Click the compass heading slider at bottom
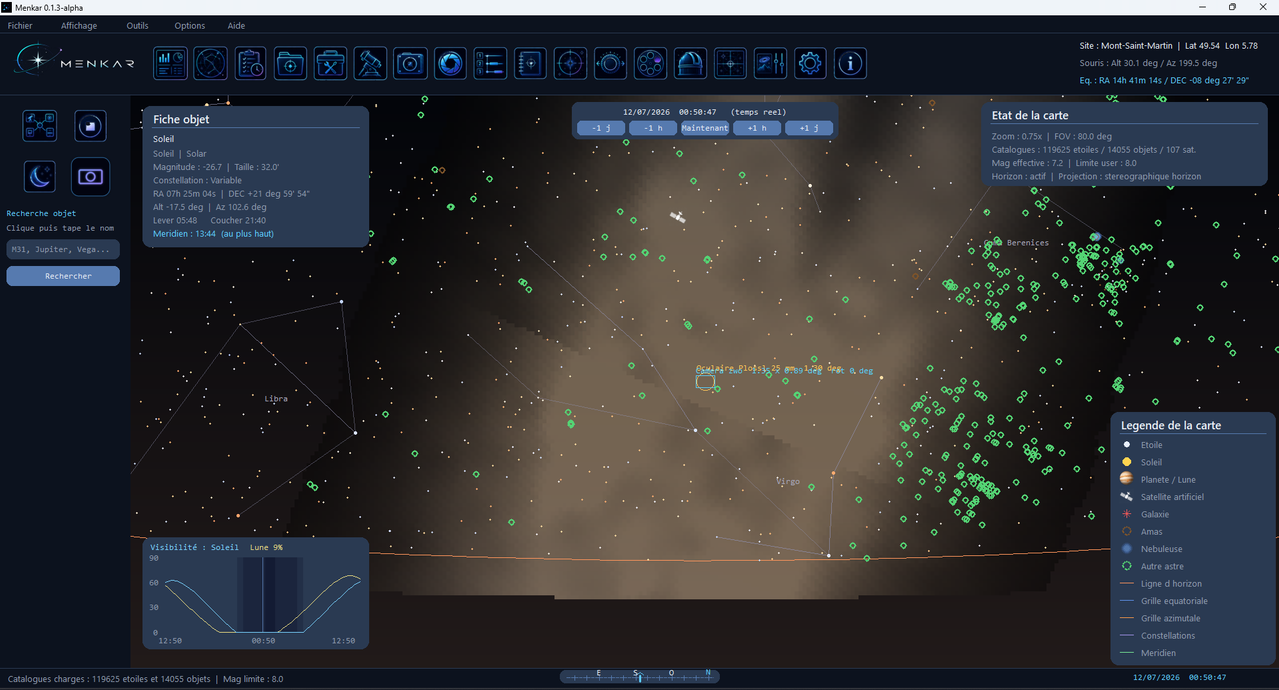1279x690 pixels. click(640, 676)
